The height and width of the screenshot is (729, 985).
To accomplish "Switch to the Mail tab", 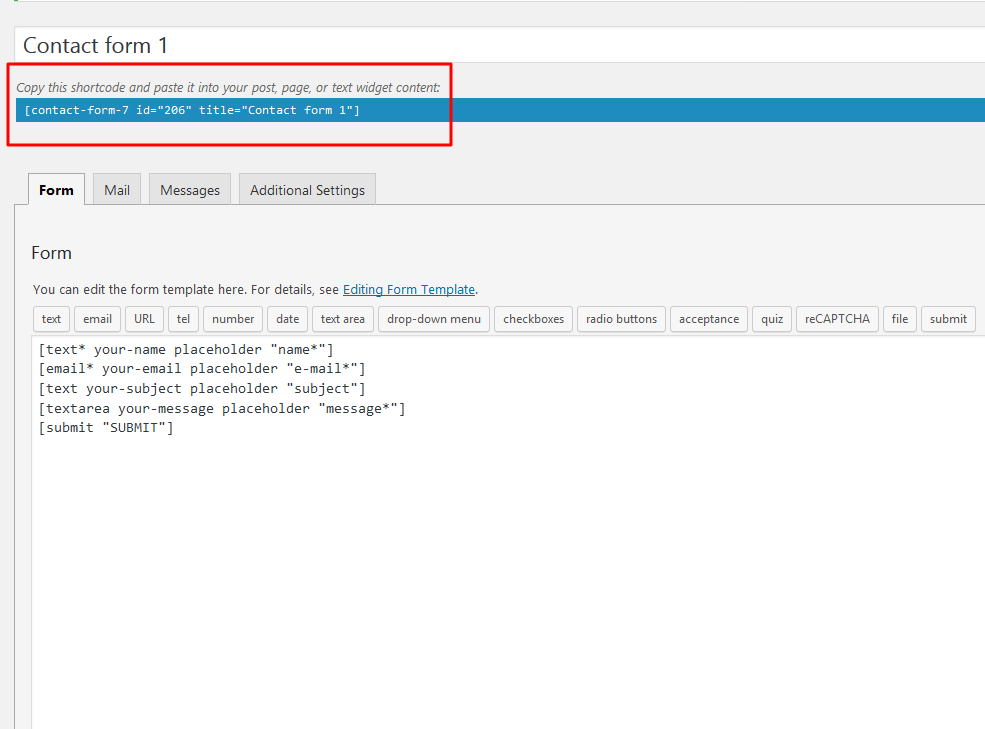I will tap(117, 190).
